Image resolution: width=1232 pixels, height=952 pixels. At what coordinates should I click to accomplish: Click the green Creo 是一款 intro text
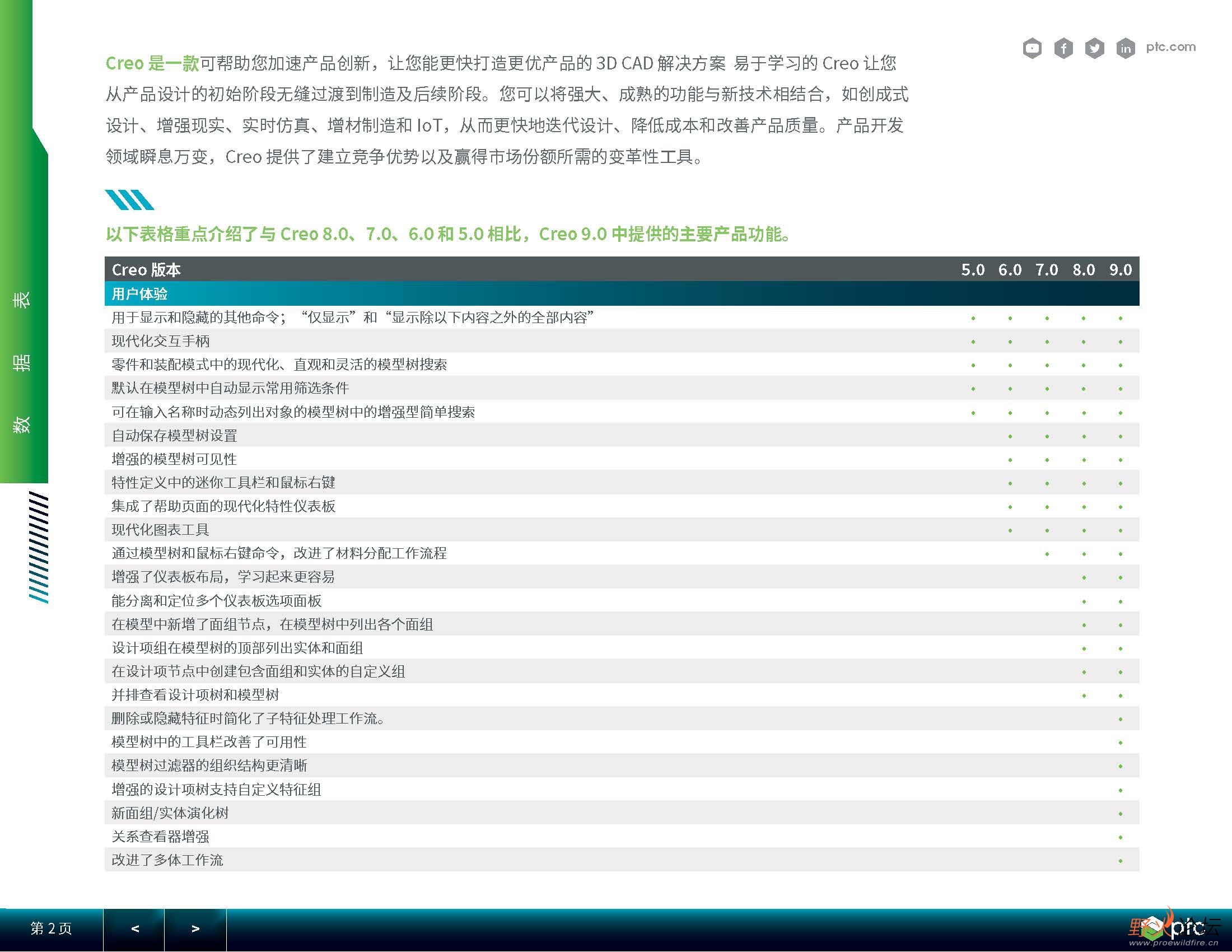pyautogui.click(x=152, y=63)
